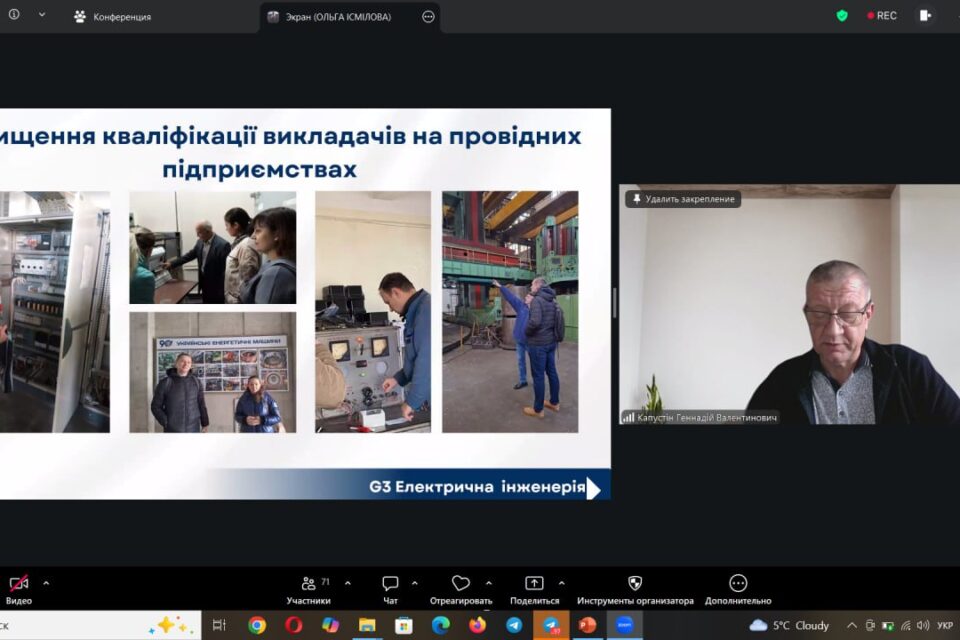
Task: Open more options on the Экран tab
Action: pyautogui.click(x=429, y=17)
